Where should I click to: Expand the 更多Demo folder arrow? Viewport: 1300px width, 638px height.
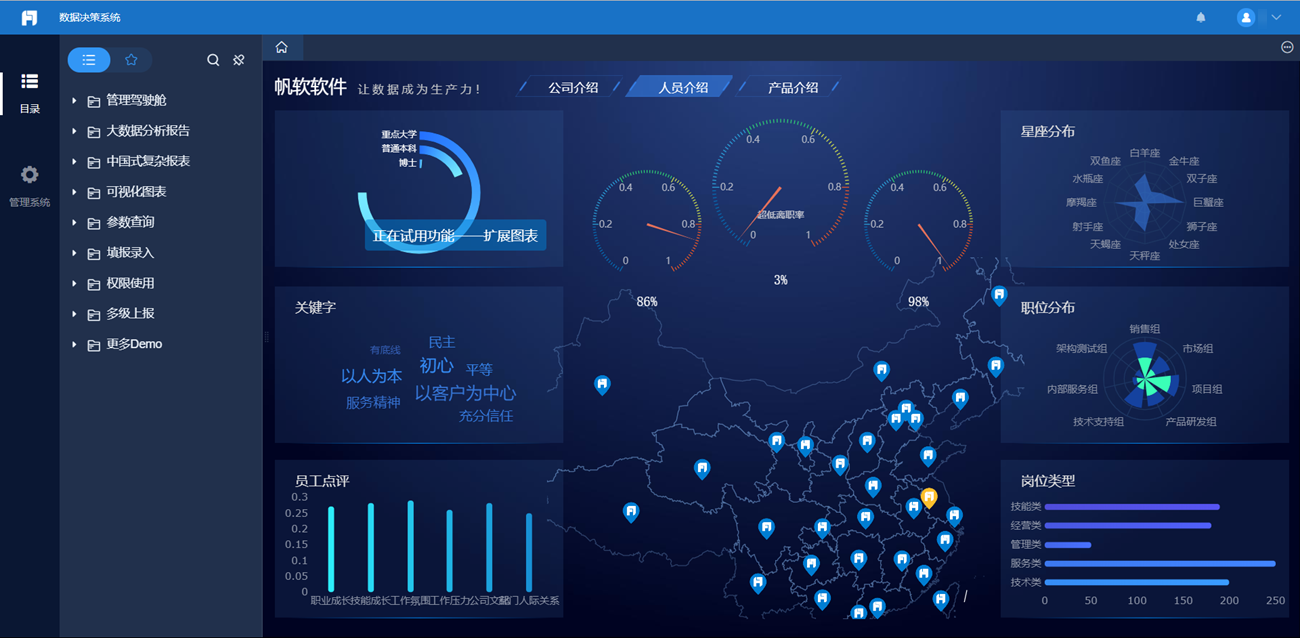[x=74, y=344]
